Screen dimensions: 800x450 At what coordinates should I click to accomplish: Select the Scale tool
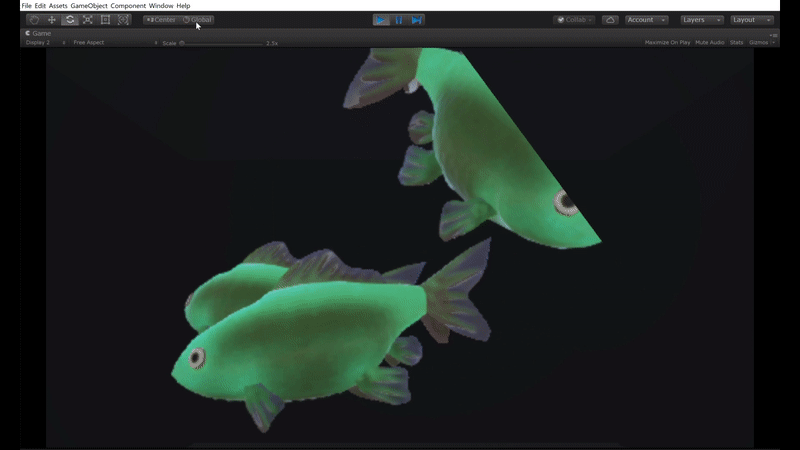click(88, 20)
